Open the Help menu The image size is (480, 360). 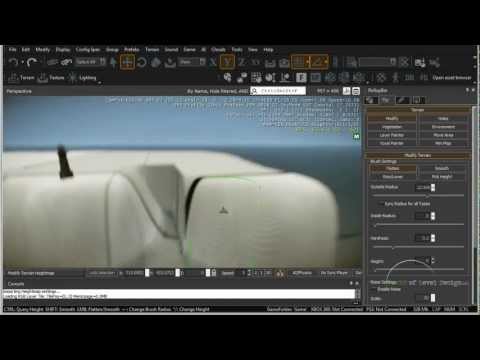coord(268,50)
